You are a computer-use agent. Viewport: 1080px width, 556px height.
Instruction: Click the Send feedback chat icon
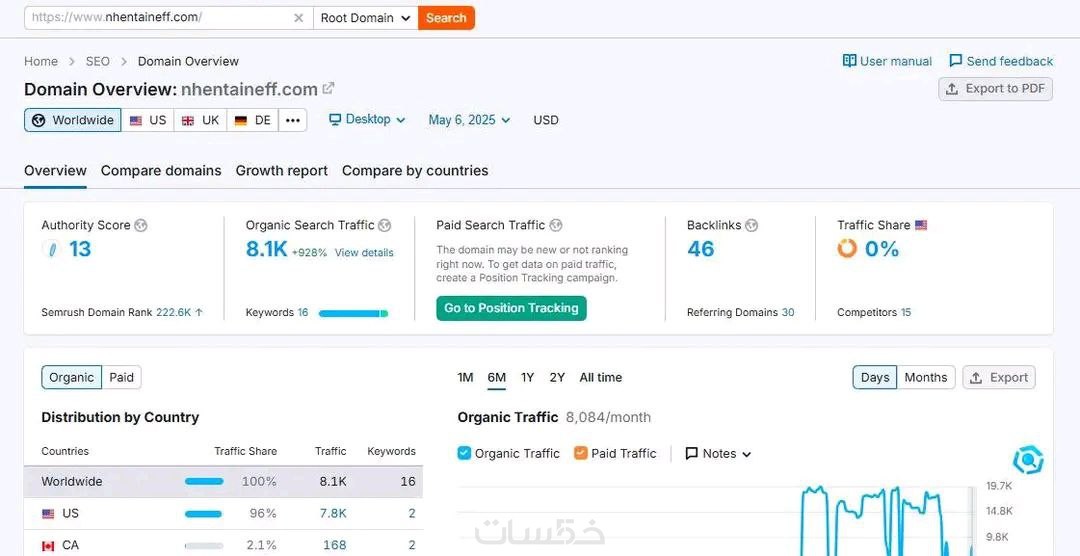click(956, 61)
